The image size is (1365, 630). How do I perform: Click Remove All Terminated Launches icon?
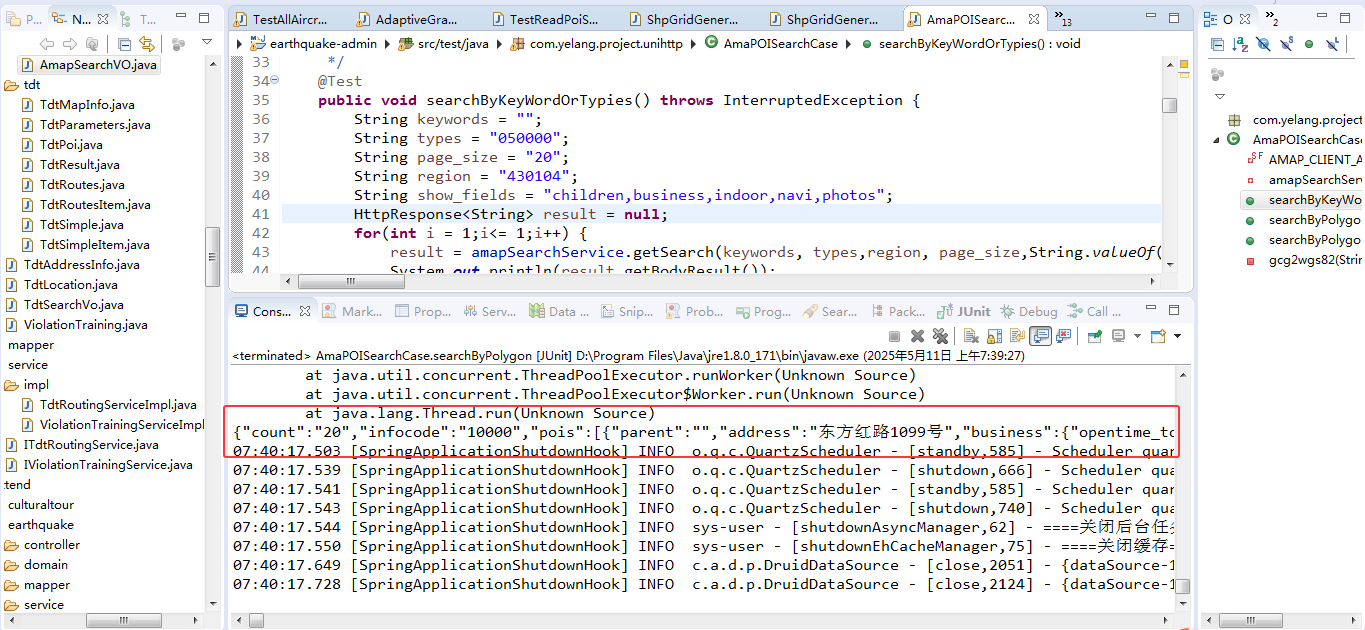coord(940,337)
